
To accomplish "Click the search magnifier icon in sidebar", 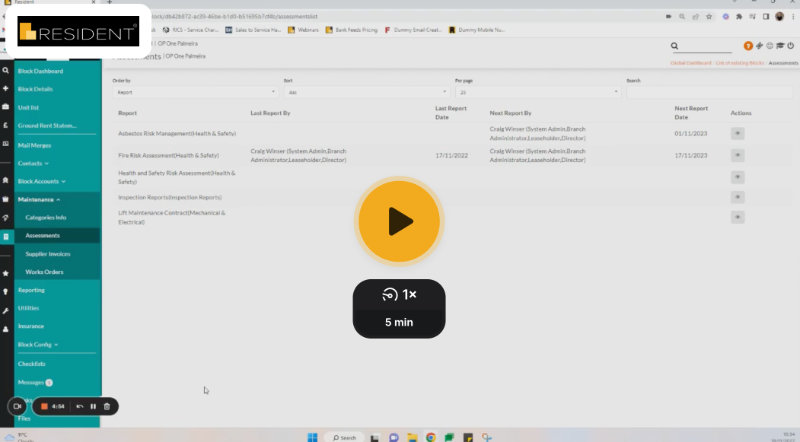I will 6,71.
